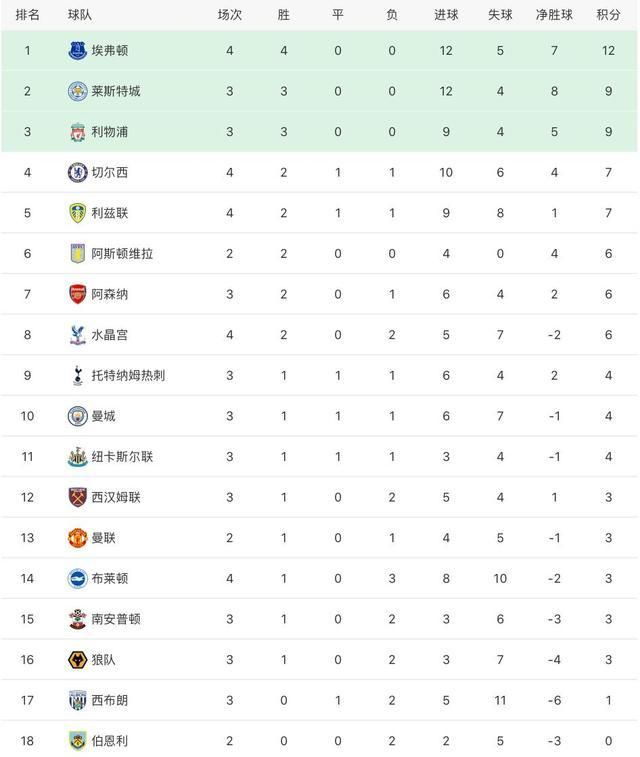Click the Tottenham cockerel icon
Image resolution: width=640 pixels, height=757 pixels.
[77, 375]
